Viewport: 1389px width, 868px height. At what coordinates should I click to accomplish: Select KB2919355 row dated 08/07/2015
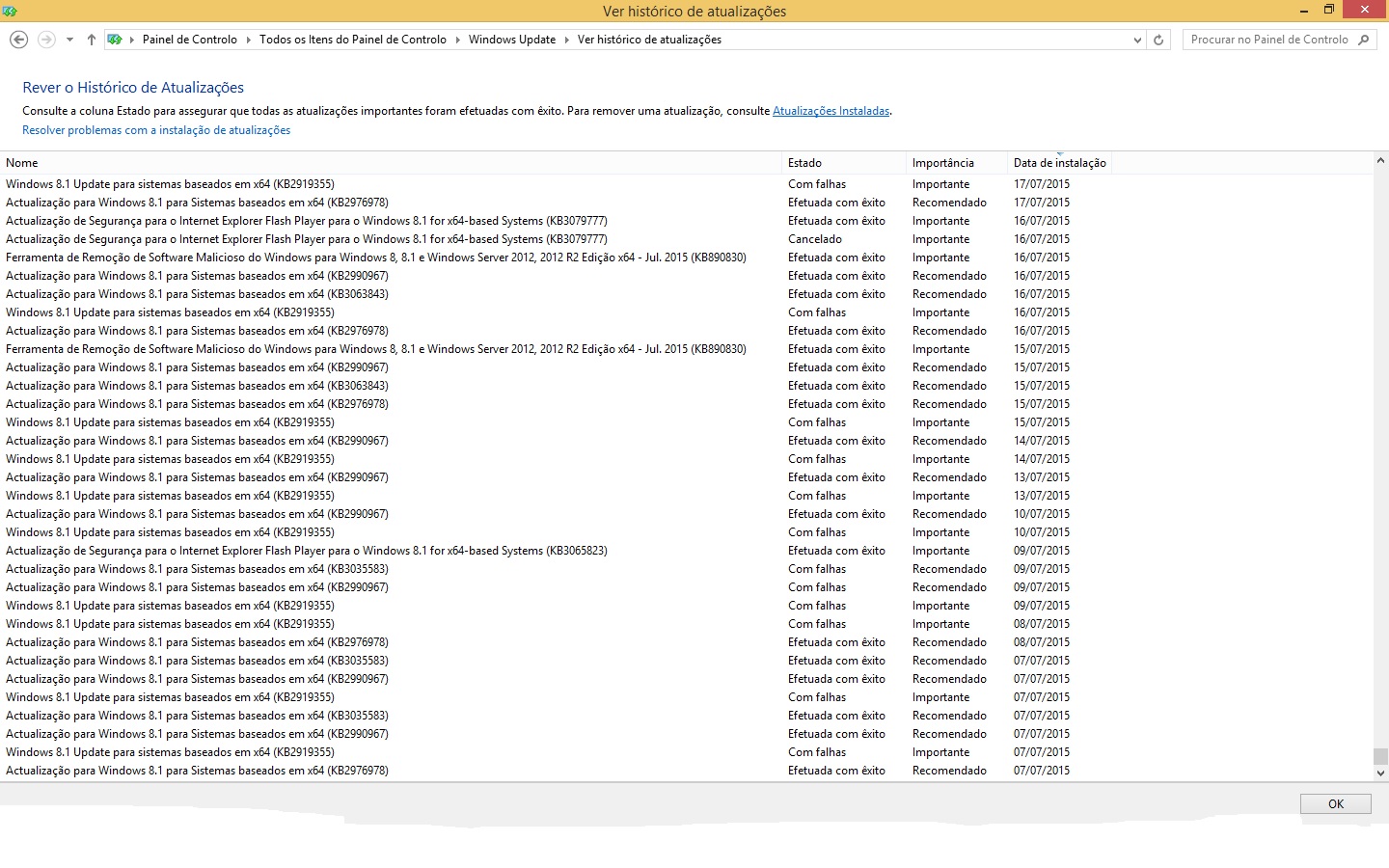click(x=686, y=624)
